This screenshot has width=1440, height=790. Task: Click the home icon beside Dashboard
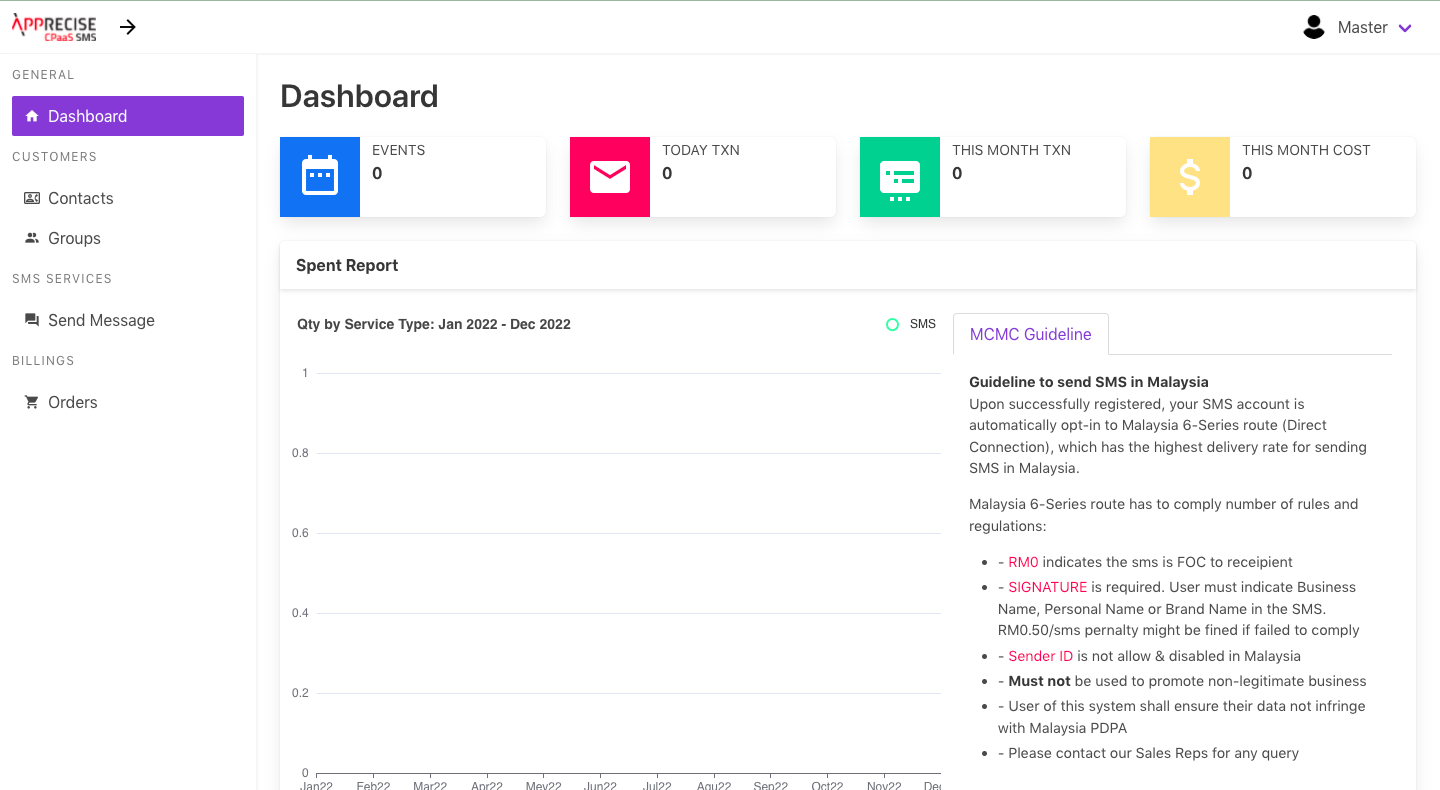32,116
